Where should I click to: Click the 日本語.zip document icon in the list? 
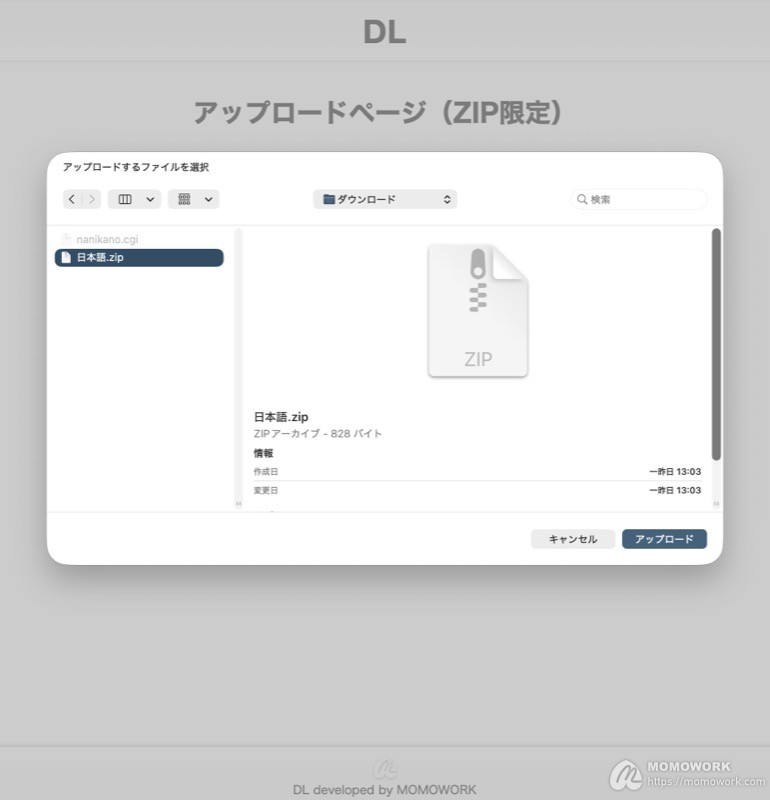pyautogui.click(x=66, y=257)
